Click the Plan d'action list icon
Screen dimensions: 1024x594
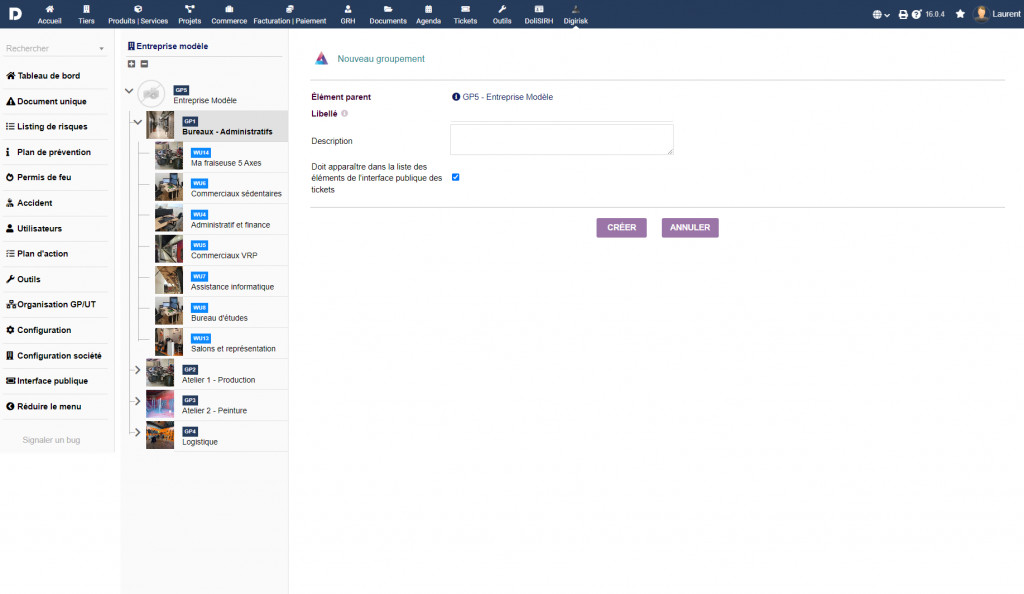point(10,253)
